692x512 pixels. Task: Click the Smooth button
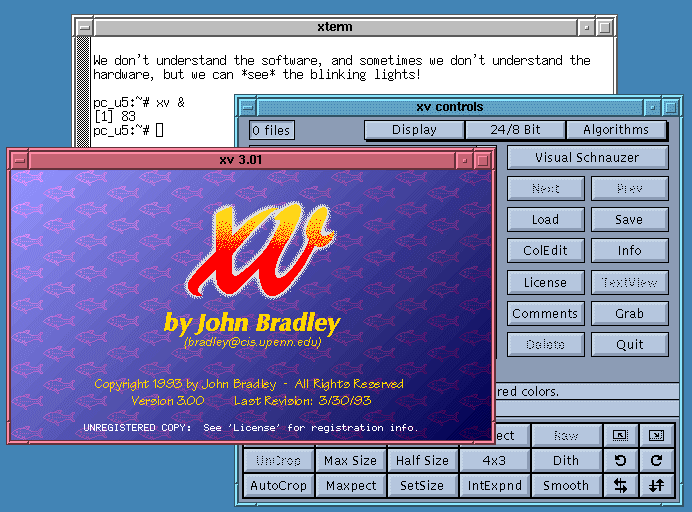point(566,486)
